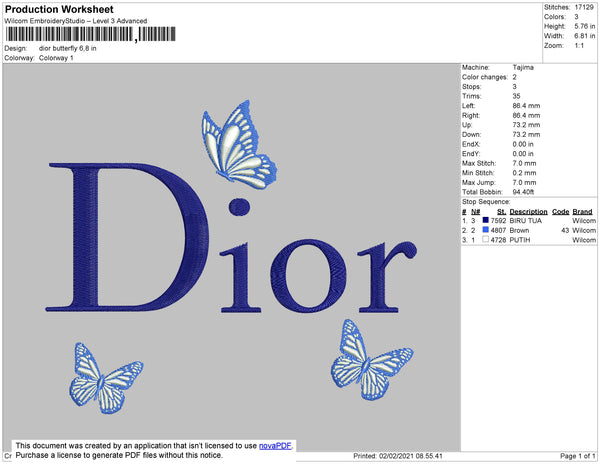Click the top butterfly embroidery graphic
The height and width of the screenshot is (464, 600).
point(239,145)
